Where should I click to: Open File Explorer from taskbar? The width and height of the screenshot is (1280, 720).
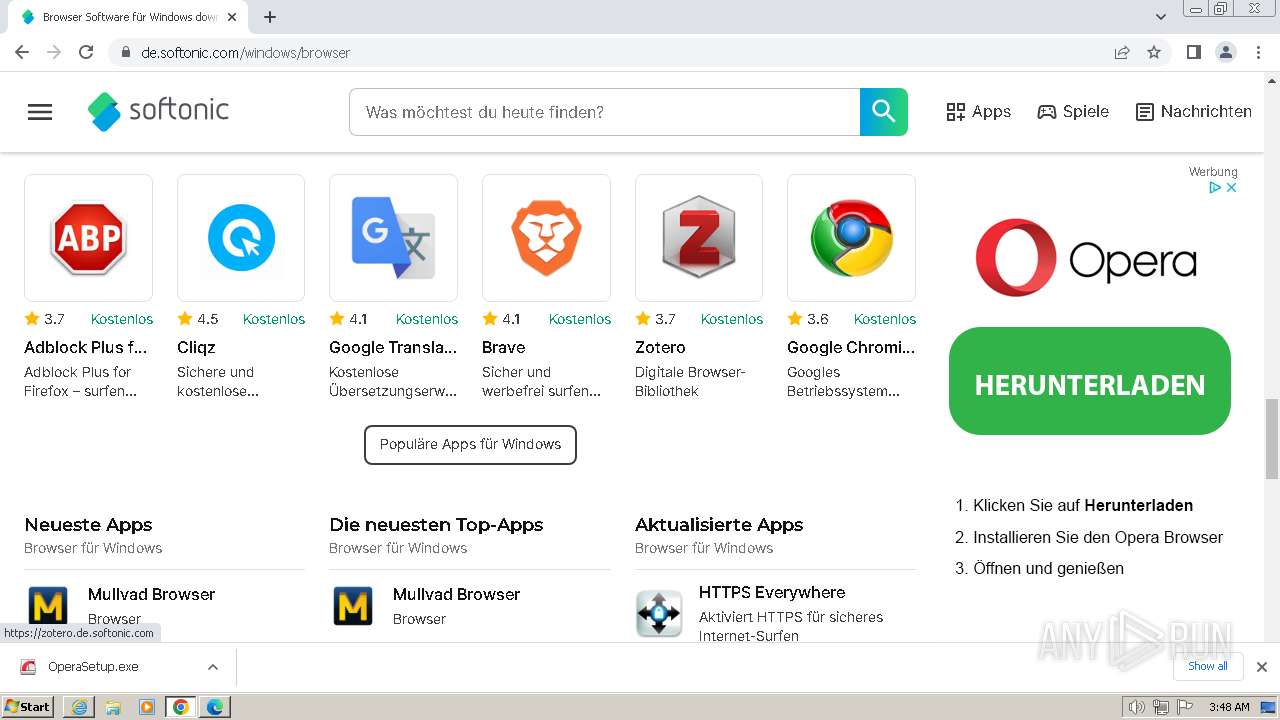113,707
